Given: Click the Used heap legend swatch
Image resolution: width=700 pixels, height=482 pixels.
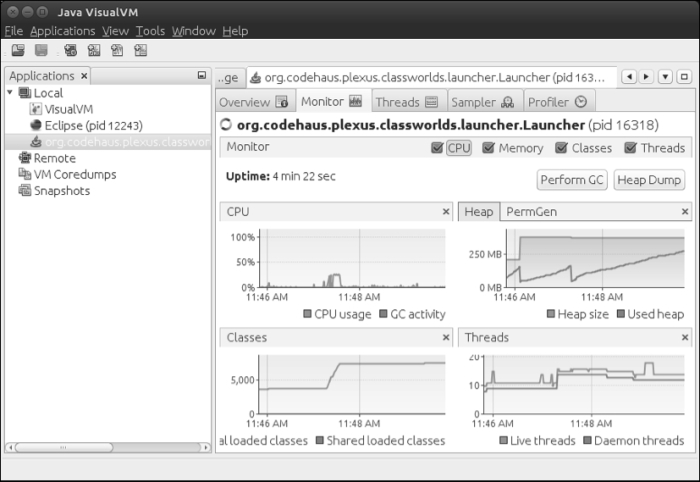Looking at the screenshot, I should [621, 314].
